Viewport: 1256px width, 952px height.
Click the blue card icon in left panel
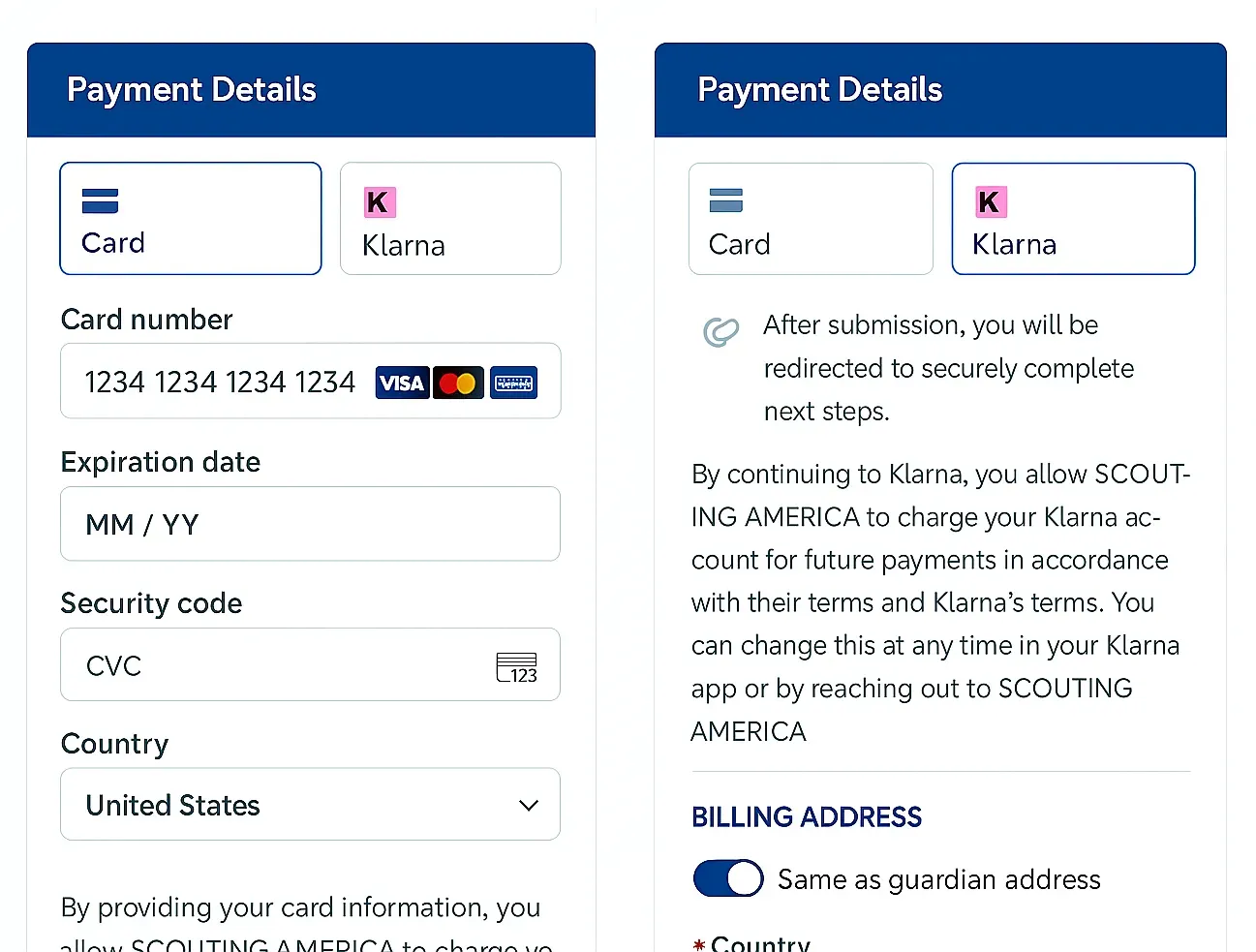pyautogui.click(x=100, y=200)
